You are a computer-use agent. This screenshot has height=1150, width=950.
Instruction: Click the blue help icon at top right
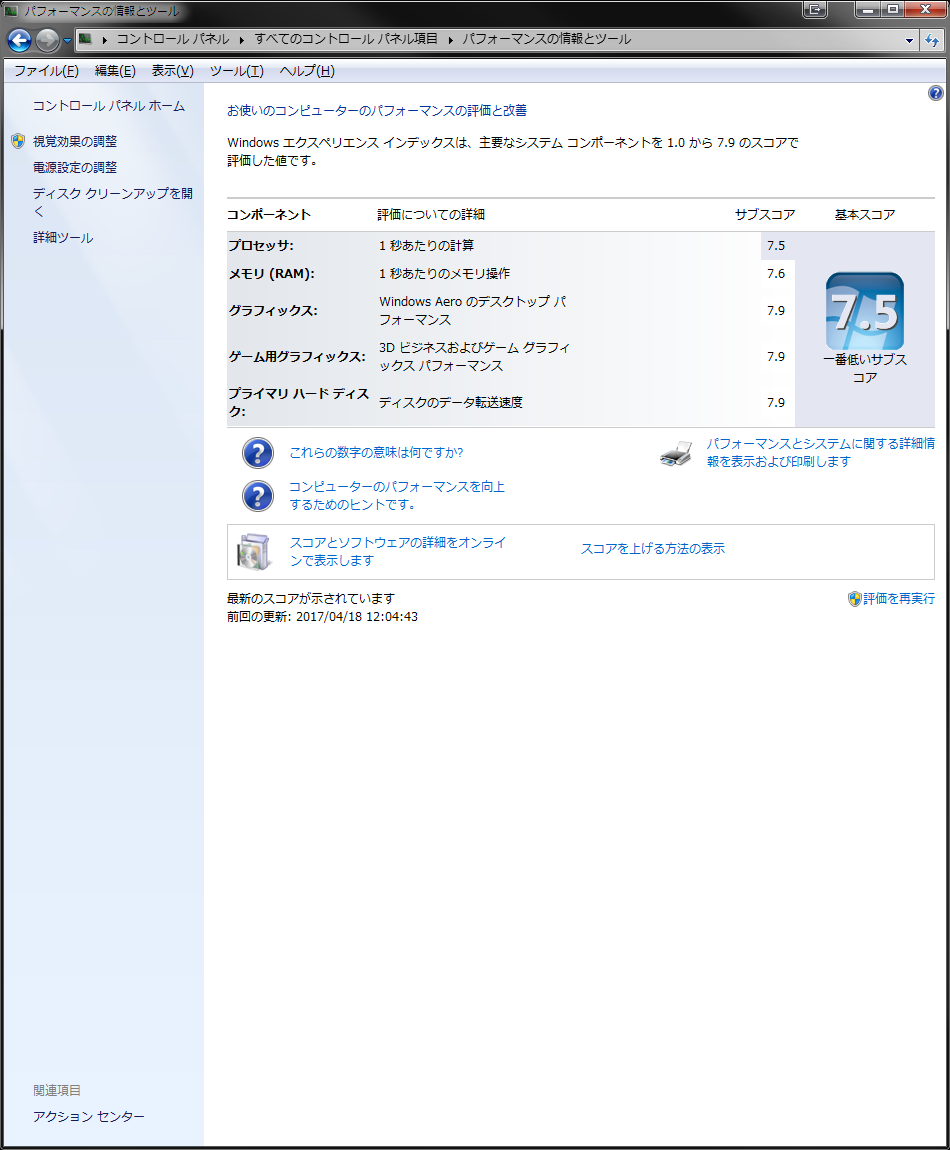935,92
